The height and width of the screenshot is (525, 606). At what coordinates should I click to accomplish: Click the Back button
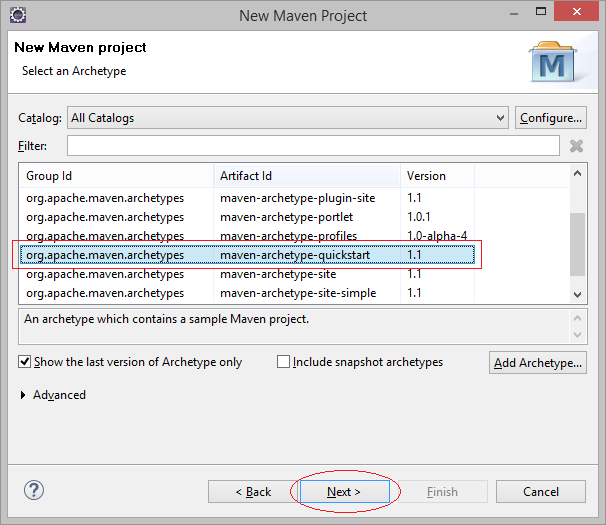(253, 492)
